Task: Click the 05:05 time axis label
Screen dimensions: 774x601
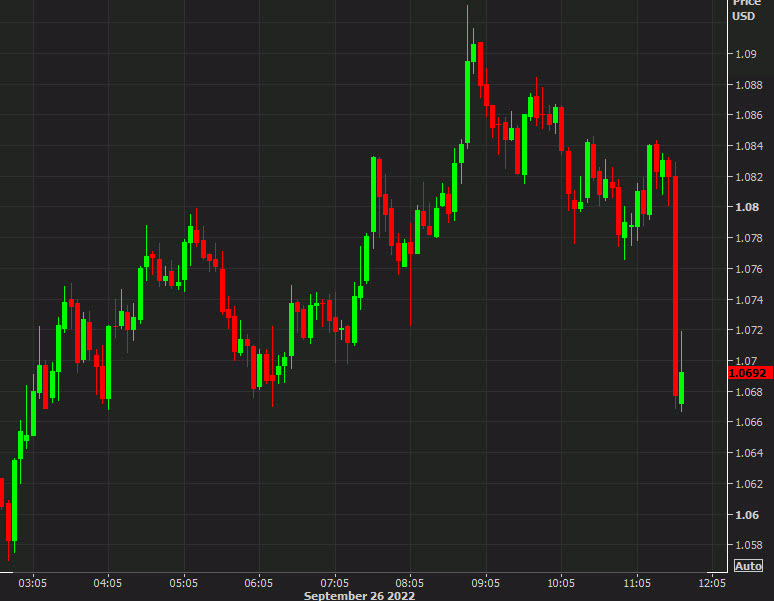Action: (184, 583)
